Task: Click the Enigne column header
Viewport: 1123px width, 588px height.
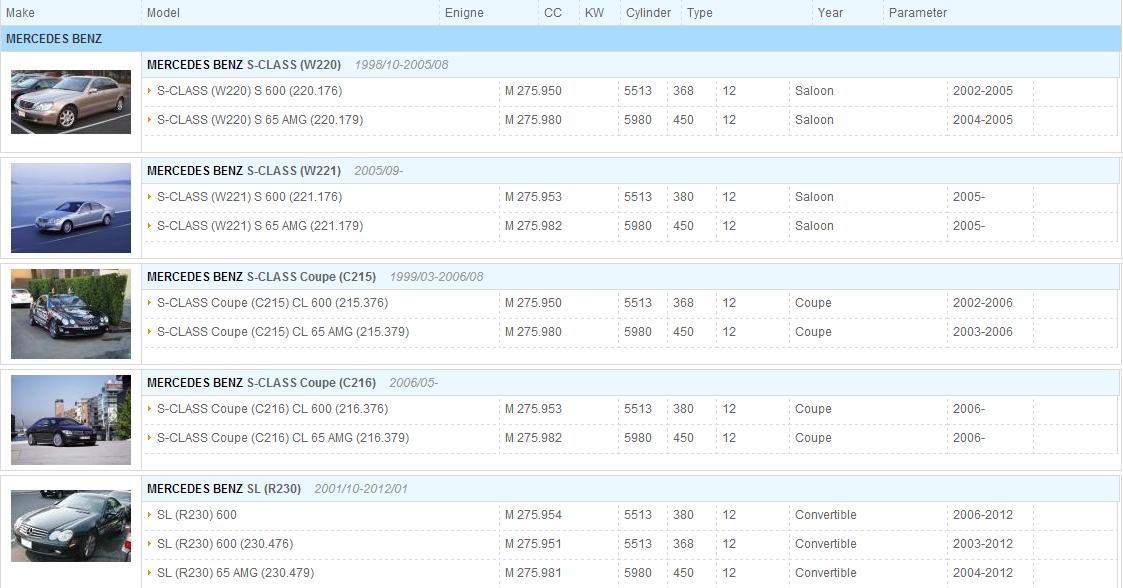Action: coord(464,13)
